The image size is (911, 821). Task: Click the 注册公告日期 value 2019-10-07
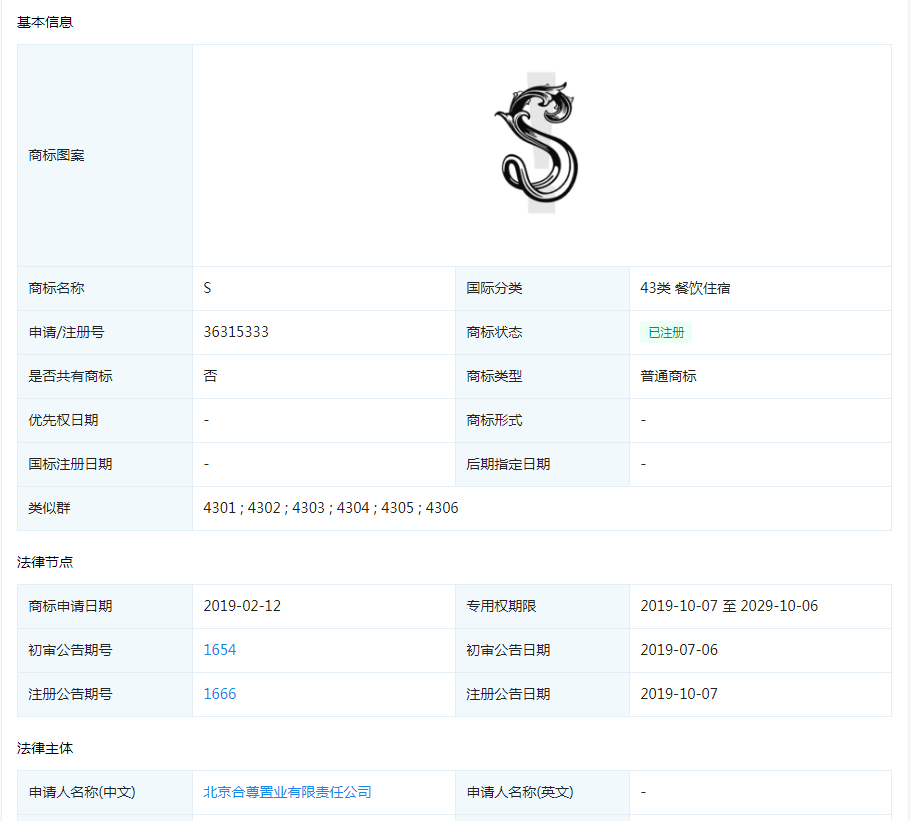click(673, 694)
